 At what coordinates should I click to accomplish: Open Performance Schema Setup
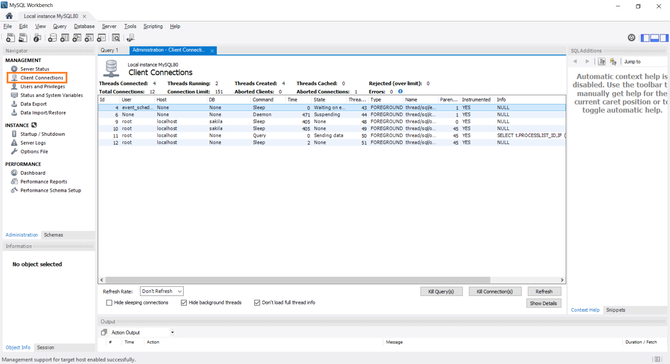50,191
